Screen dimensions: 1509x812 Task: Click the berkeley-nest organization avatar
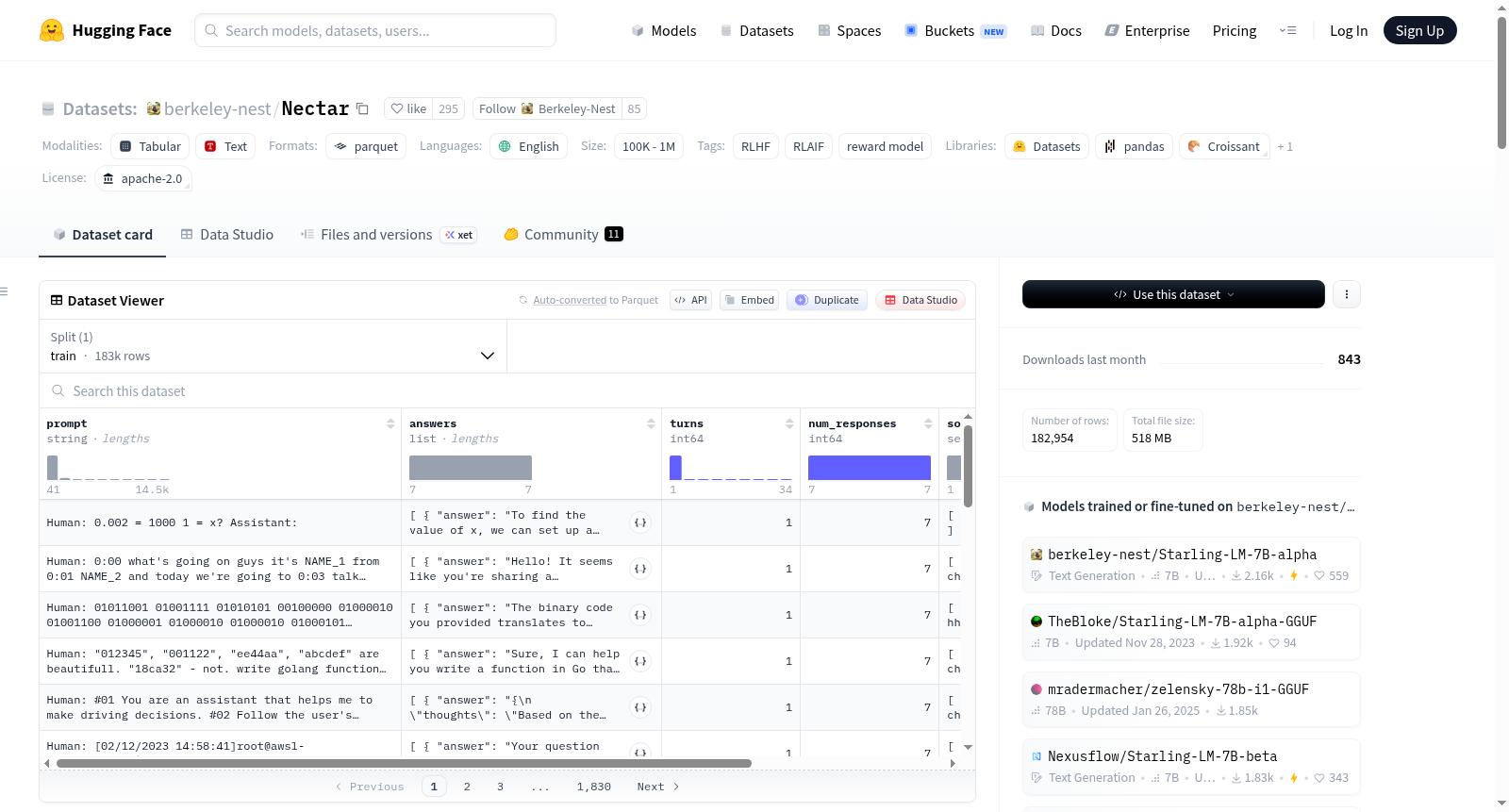(154, 108)
